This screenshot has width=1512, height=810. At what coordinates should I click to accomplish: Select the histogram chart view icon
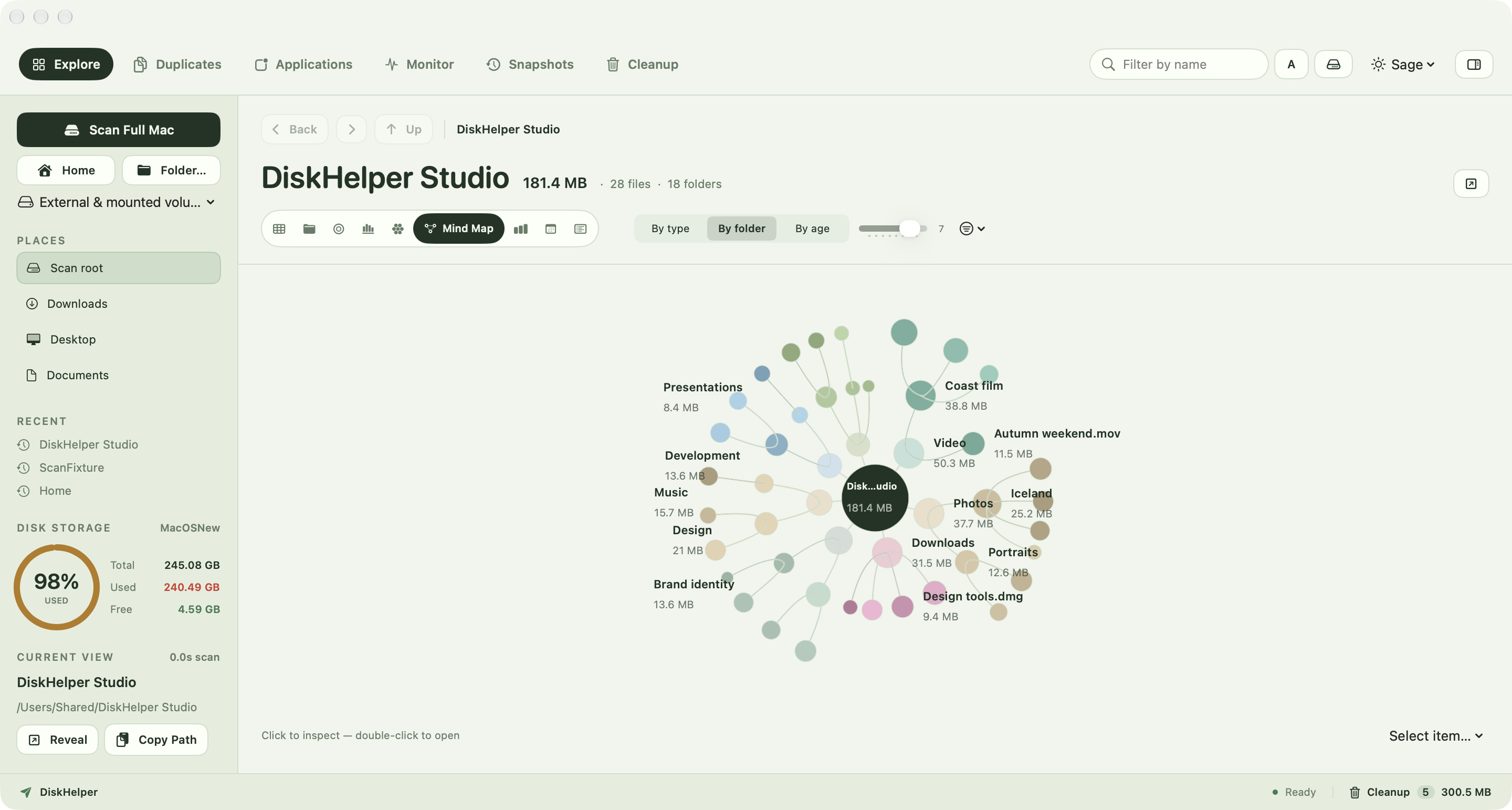(368, 229)
